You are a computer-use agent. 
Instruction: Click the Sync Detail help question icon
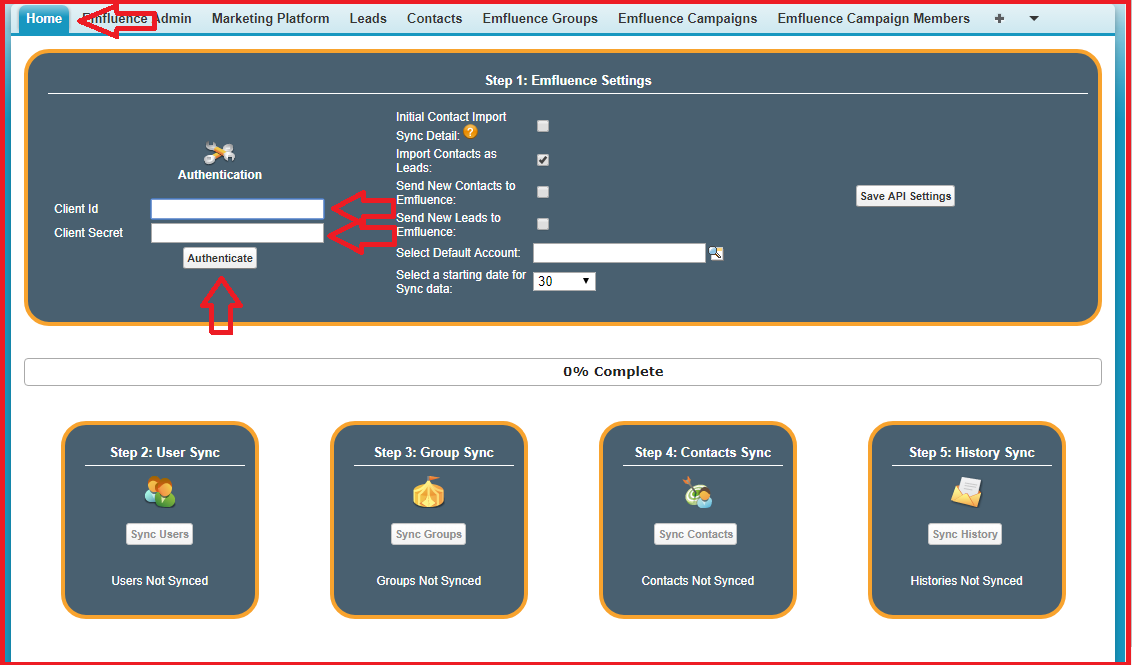470,132
